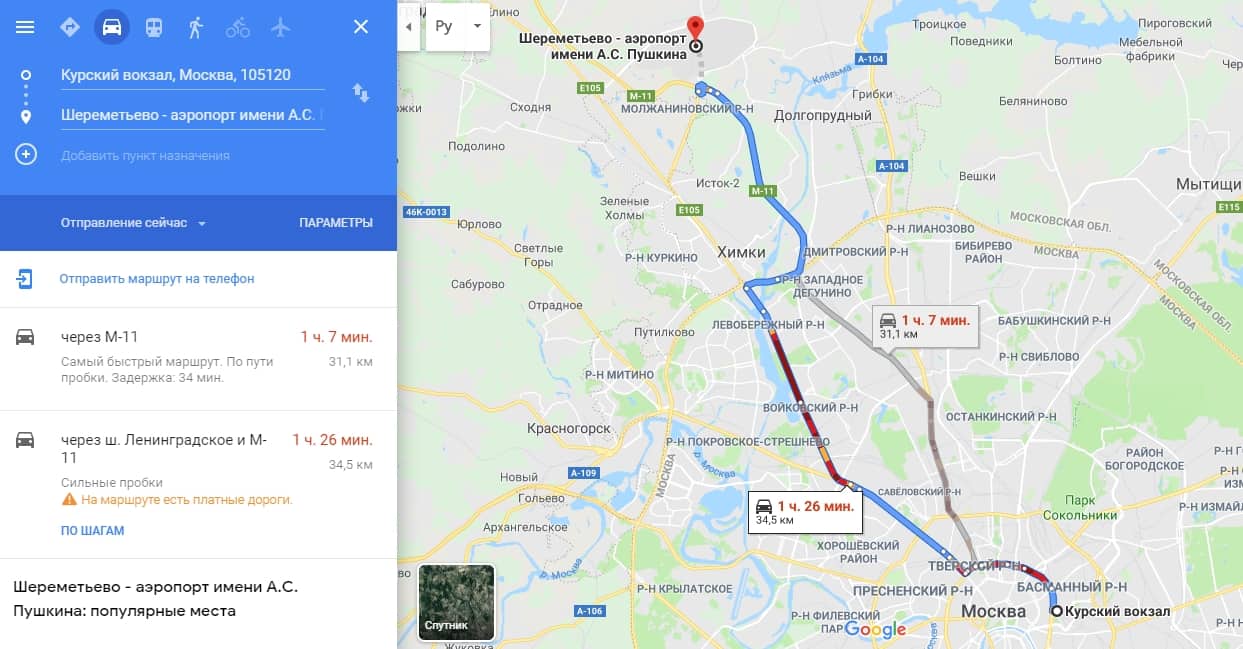Open the hamburger main menu
The width and height of the screenshot is (1243, 649).
25,27
